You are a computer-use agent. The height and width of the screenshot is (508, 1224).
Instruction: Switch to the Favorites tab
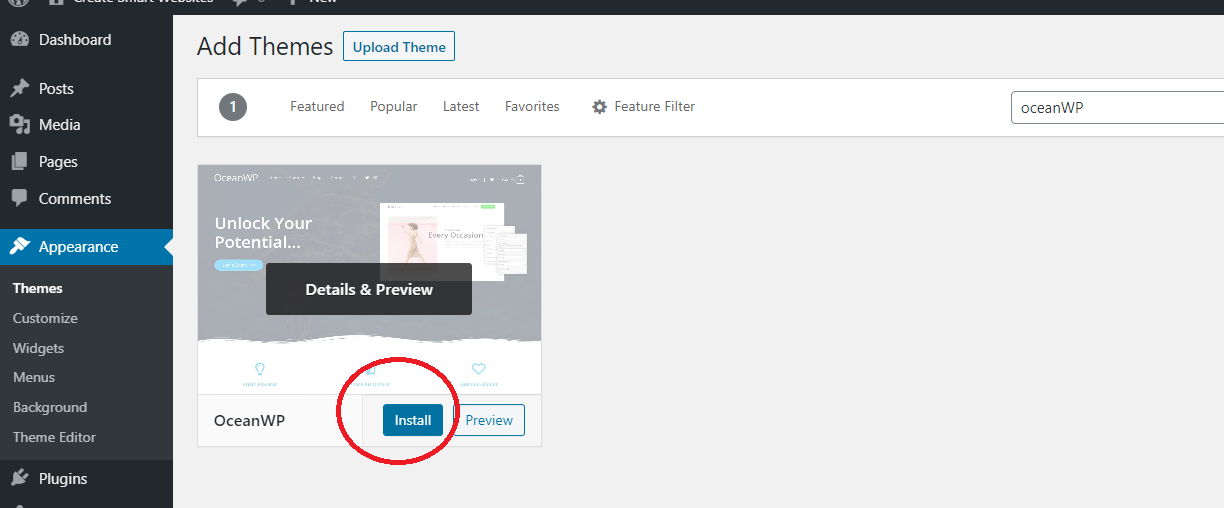pos(532,106)
